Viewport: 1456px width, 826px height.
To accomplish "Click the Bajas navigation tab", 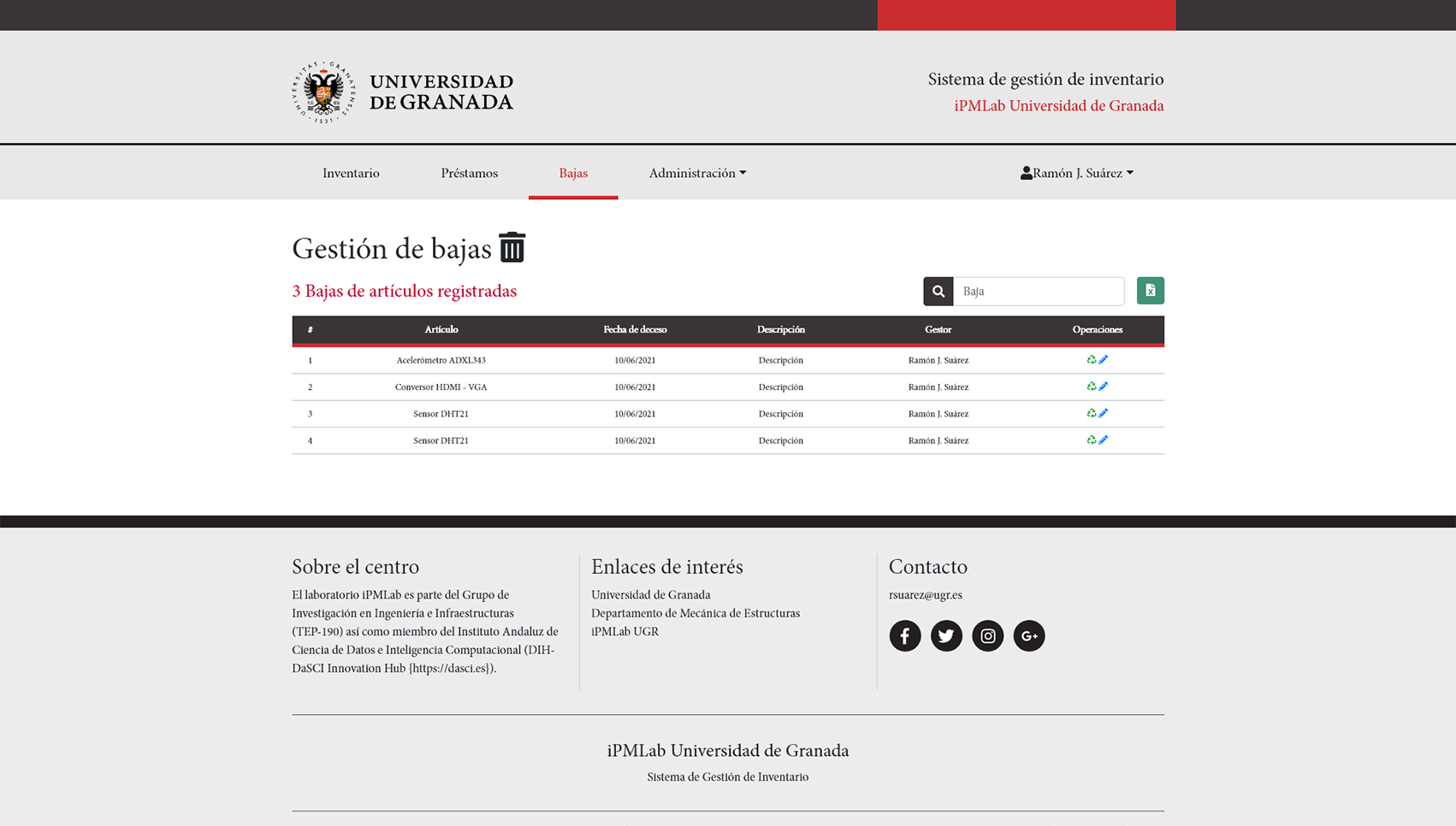I will point(573,173).
